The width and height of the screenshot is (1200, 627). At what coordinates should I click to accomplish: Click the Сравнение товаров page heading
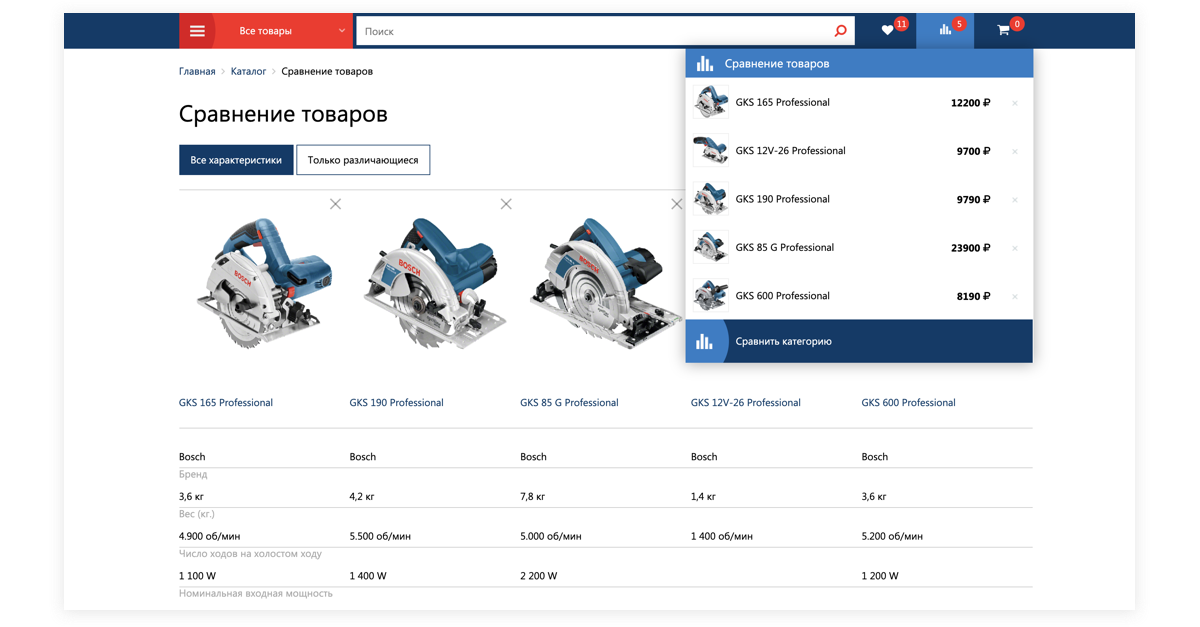pos(283,114)
